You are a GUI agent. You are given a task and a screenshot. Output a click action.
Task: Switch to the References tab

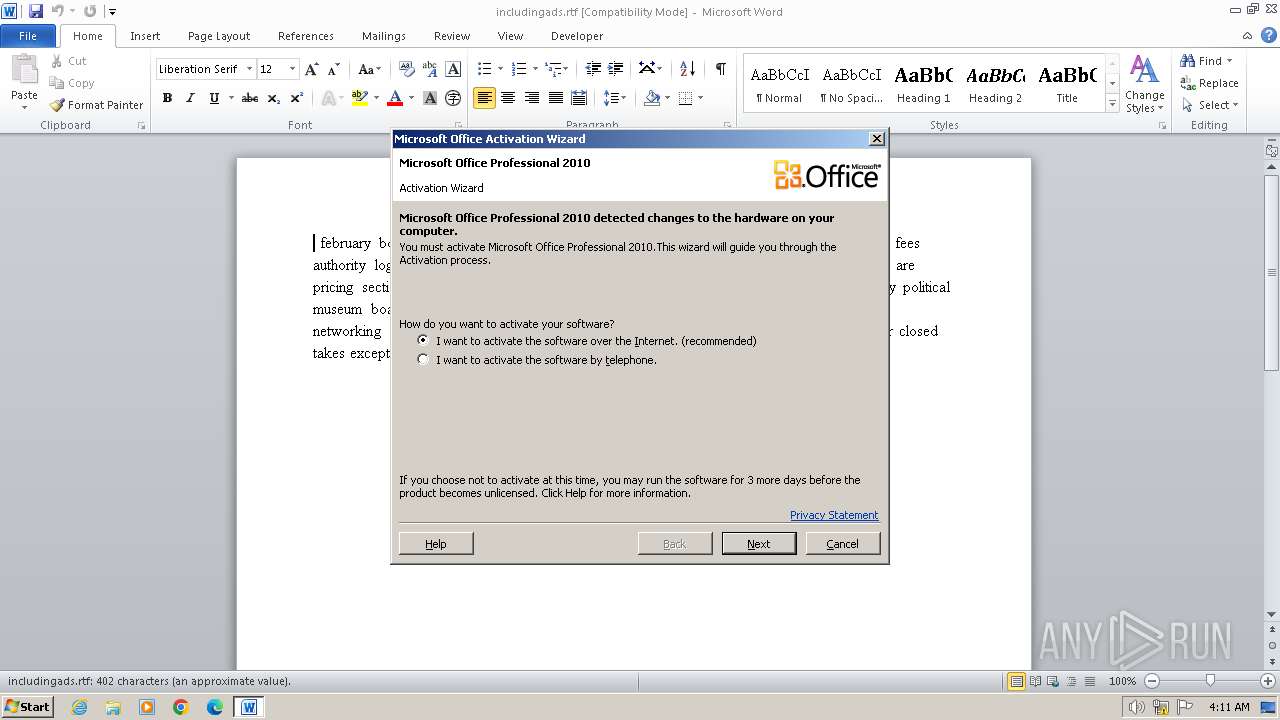pos(306,36)
